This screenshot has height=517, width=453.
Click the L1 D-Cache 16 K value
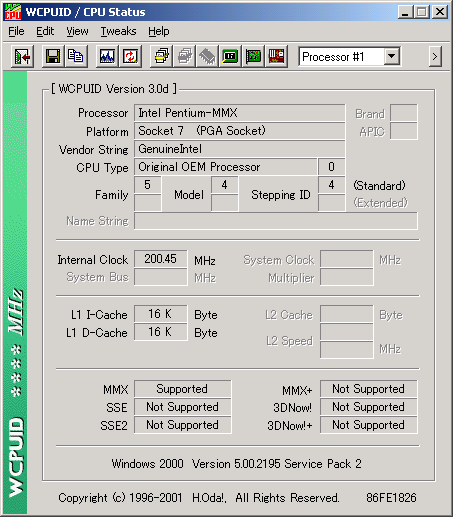click(x=161, y=332)
